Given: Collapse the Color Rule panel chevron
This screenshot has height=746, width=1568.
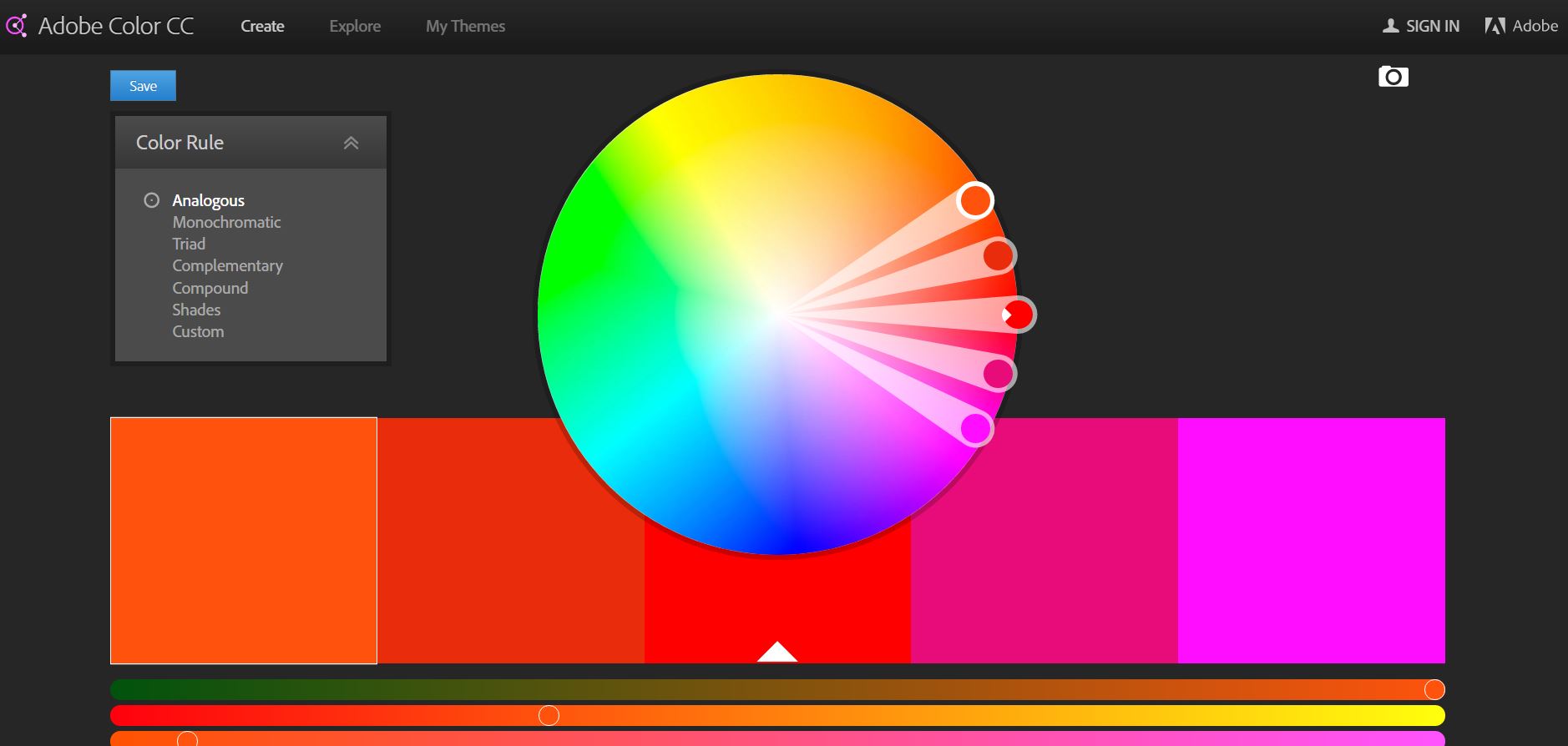Looking at the screenshot, I should pos(351,143).
